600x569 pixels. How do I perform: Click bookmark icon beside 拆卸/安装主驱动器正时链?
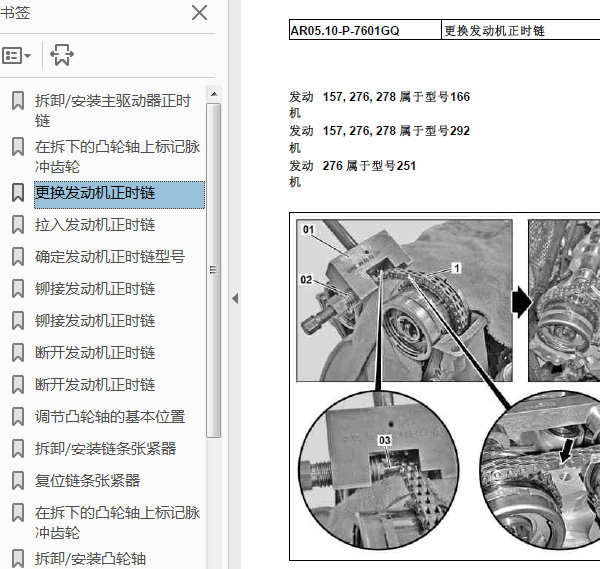click(18, 101)
